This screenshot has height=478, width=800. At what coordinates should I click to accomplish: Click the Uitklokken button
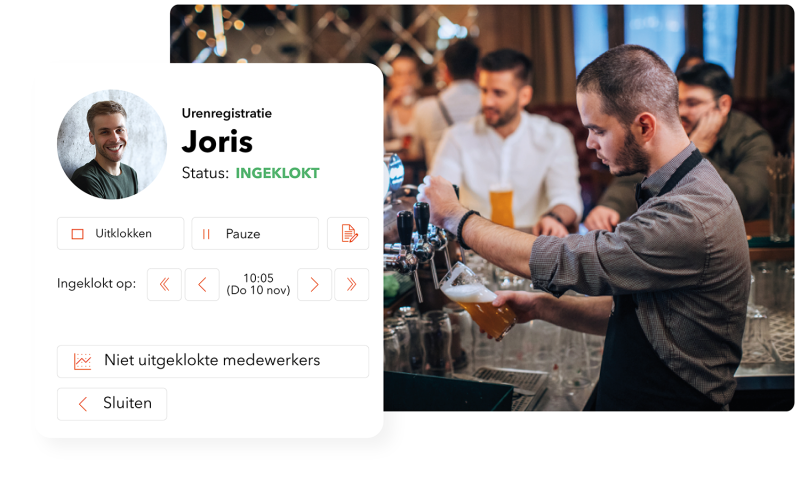click(120, 234)
